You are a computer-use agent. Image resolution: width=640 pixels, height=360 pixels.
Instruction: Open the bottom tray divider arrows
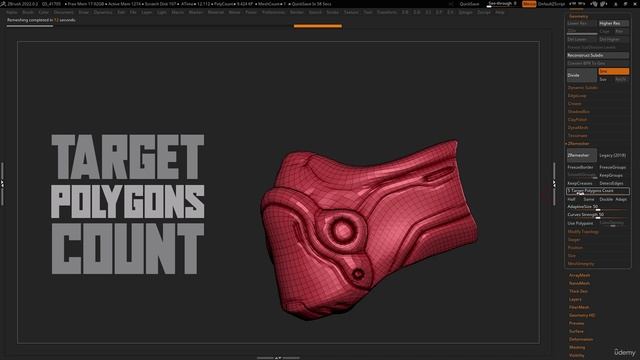coord(278,358)
